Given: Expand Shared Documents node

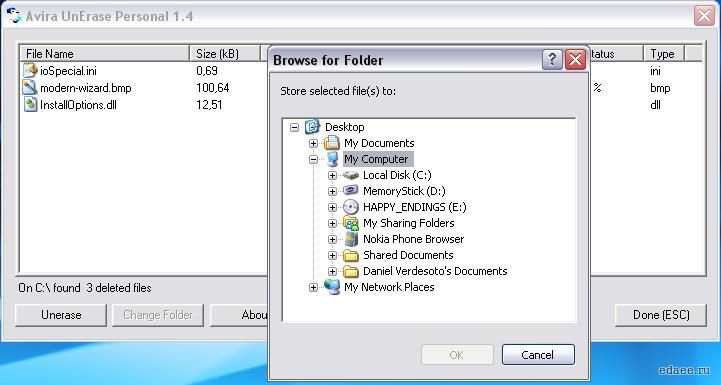Looking at the screenshot, I should click(332, 255).
